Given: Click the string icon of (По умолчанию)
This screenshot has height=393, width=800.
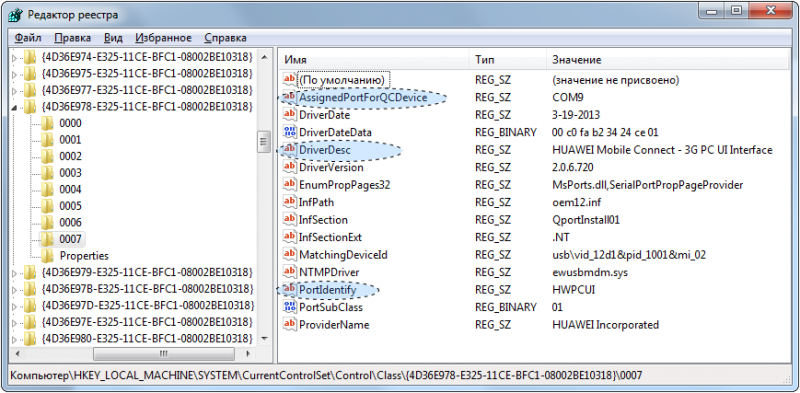Looking at the screenshot, I should (x=290, y=80).
